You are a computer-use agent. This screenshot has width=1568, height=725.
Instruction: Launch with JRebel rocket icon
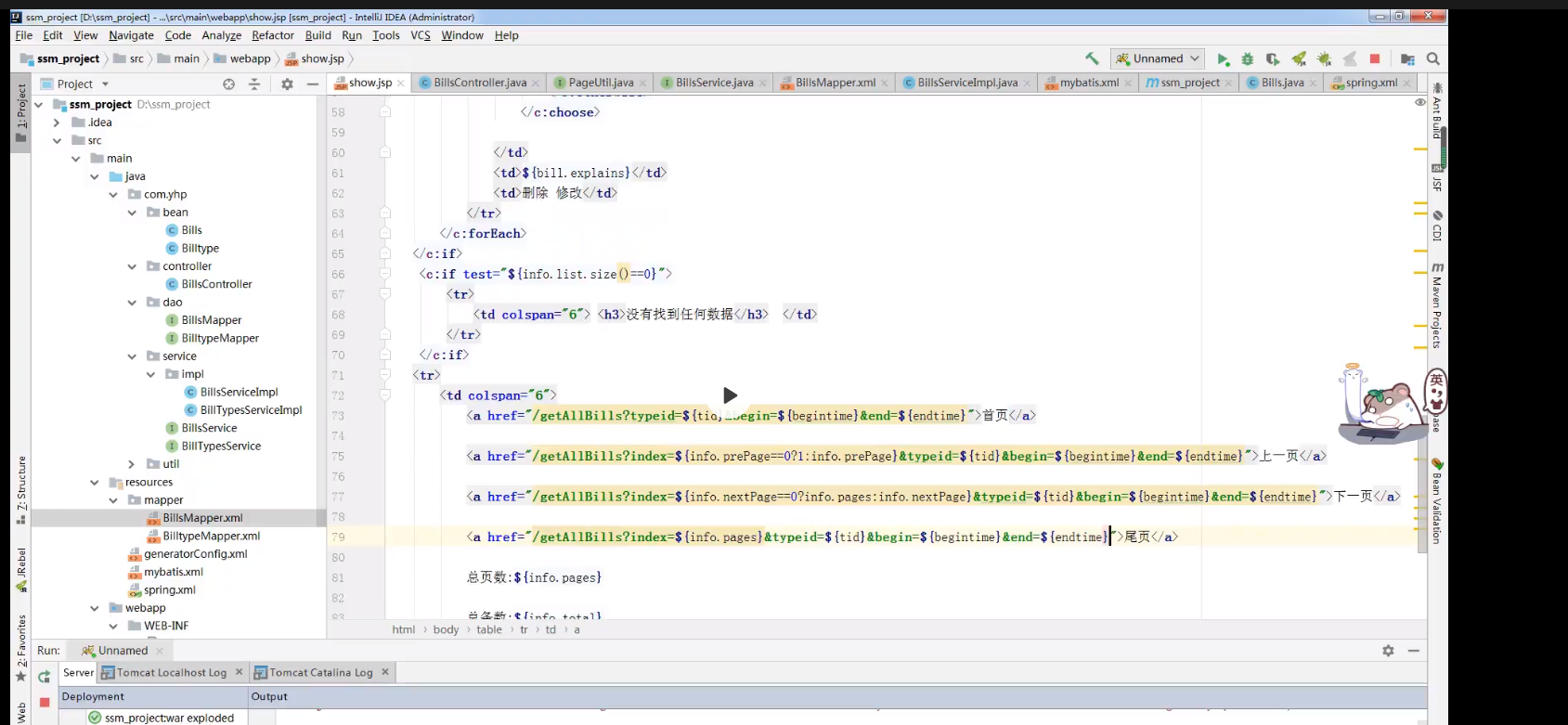[x=1299, y=59]
